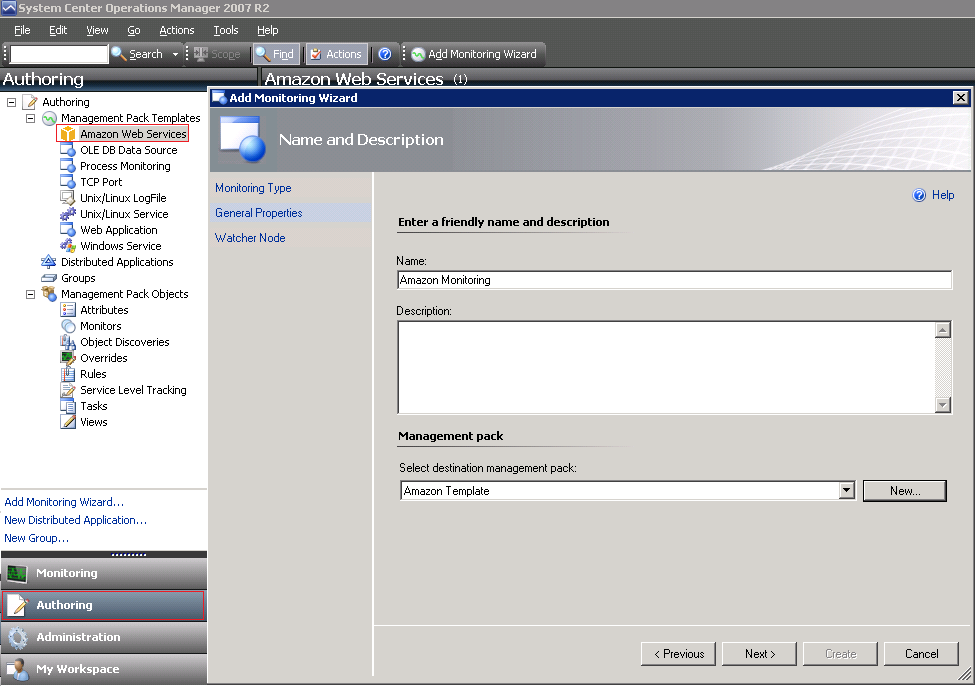The height and width of the screenshot is (686, 975).
Task: Open the Tools menu
Action: (226, 30)
